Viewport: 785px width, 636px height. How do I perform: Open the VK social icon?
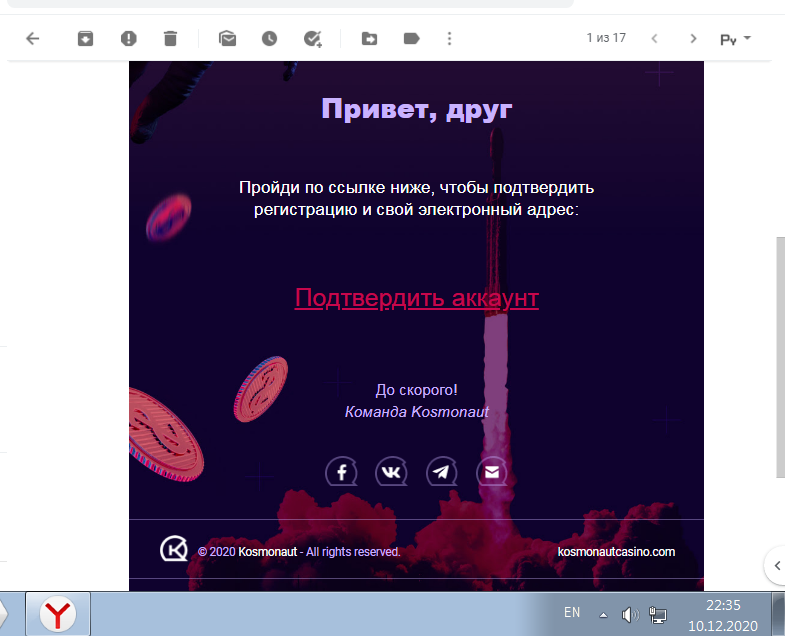coord(391,472)
